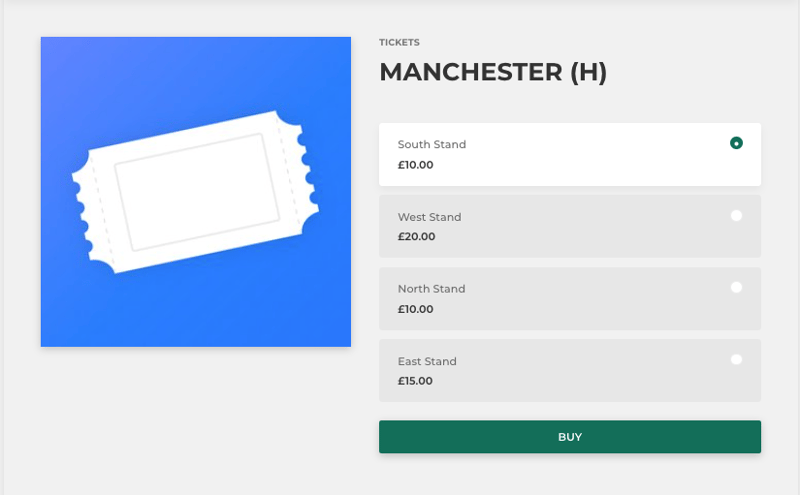The width and height of the screenshot is (800, 495).
Task: Open the blue ticket product image
Action: click(196, 192)
